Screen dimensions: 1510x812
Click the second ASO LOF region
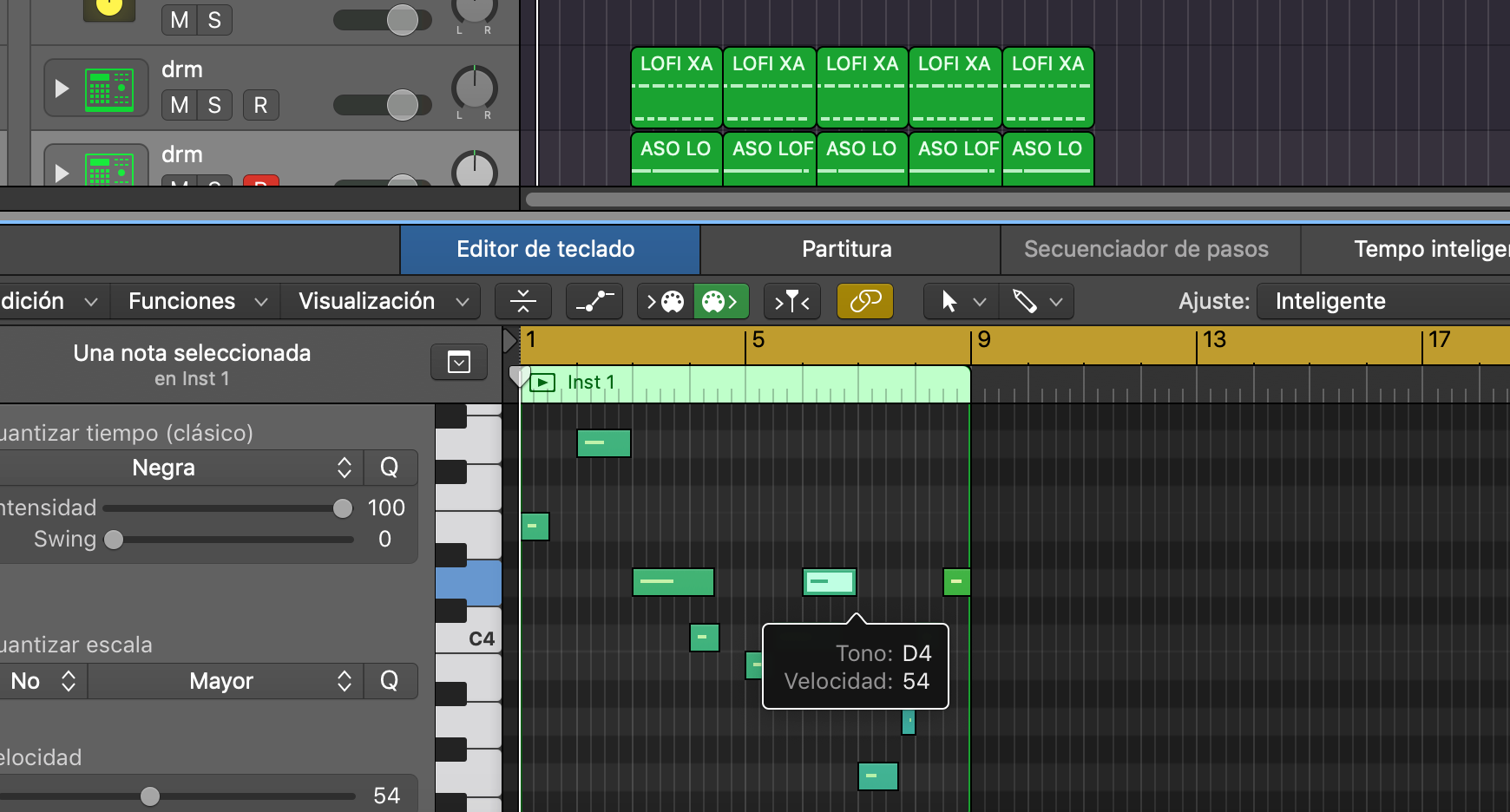pyautogui.click(x=955, y=159)
